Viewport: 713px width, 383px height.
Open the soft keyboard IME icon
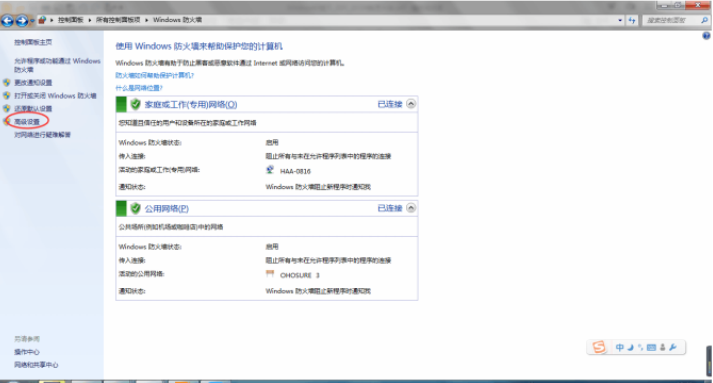[x=651, y=348]
